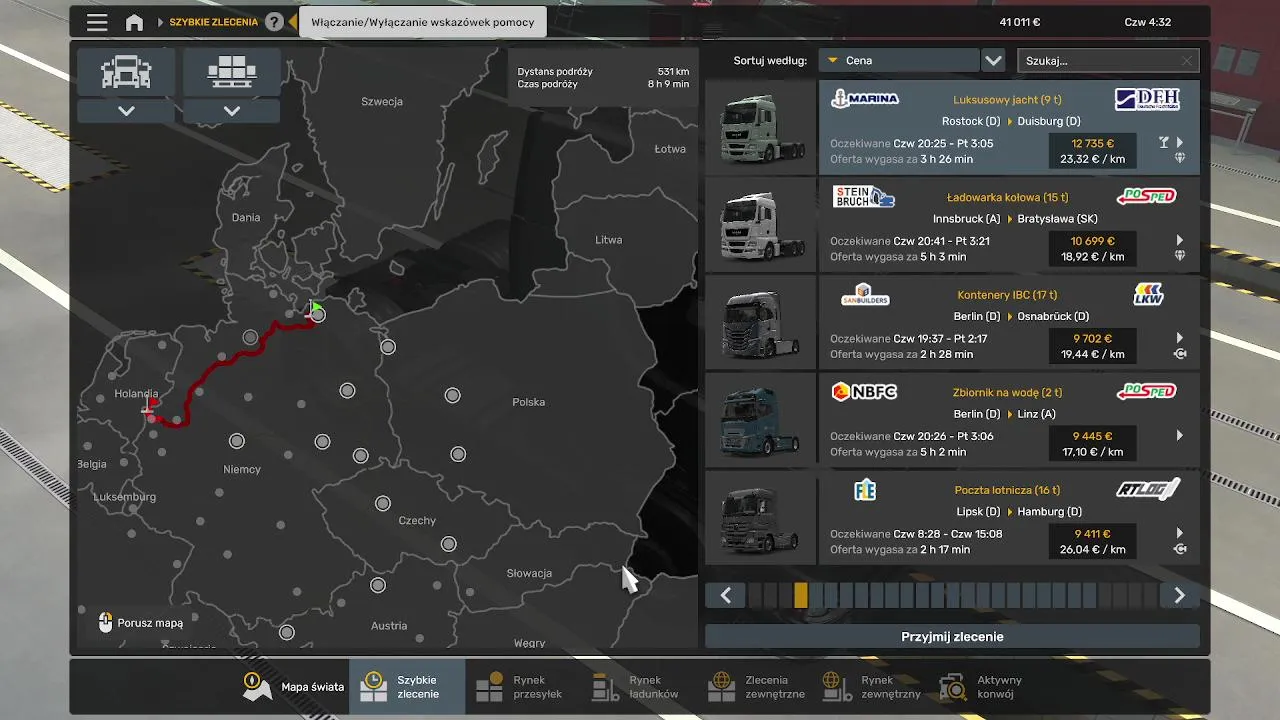Click Przyjmij zlecenie button
Image resolution: width=1280 pixels, height=720 pixels.
[952, 636]
